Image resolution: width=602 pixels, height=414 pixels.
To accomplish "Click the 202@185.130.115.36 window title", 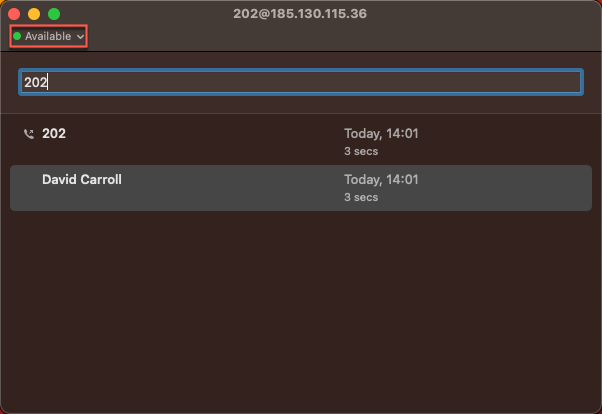I will coord(300,14).
